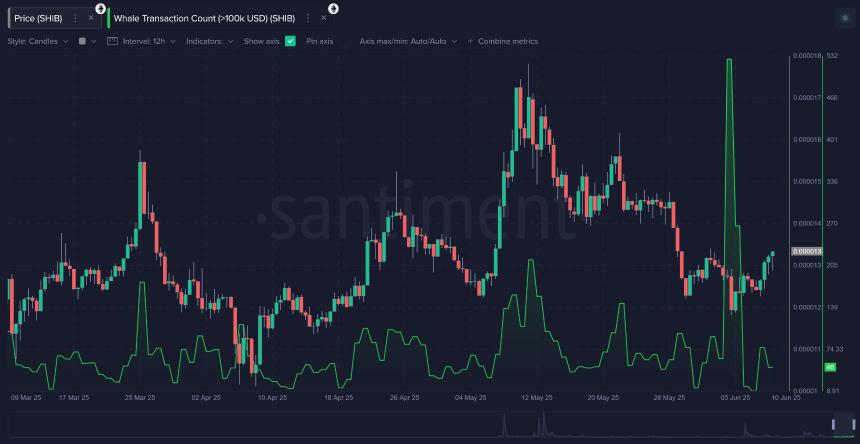This screenshot has height=444, width=860.
Task: Click the Ethereum icon above Whale Transaction Count
Action: (333, 8)
